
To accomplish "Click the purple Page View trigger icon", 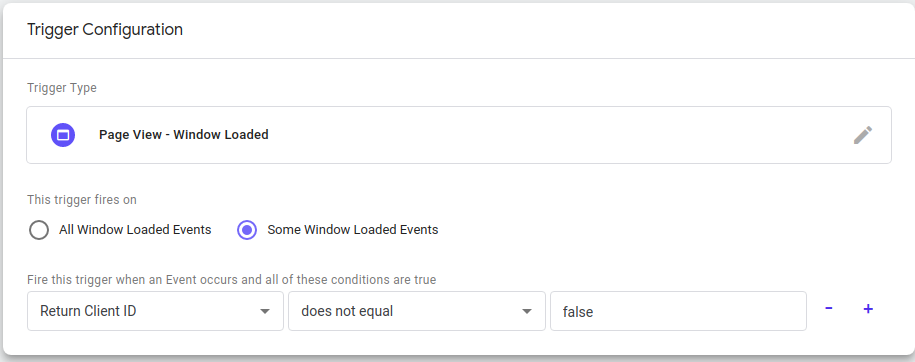I will 63,135.
